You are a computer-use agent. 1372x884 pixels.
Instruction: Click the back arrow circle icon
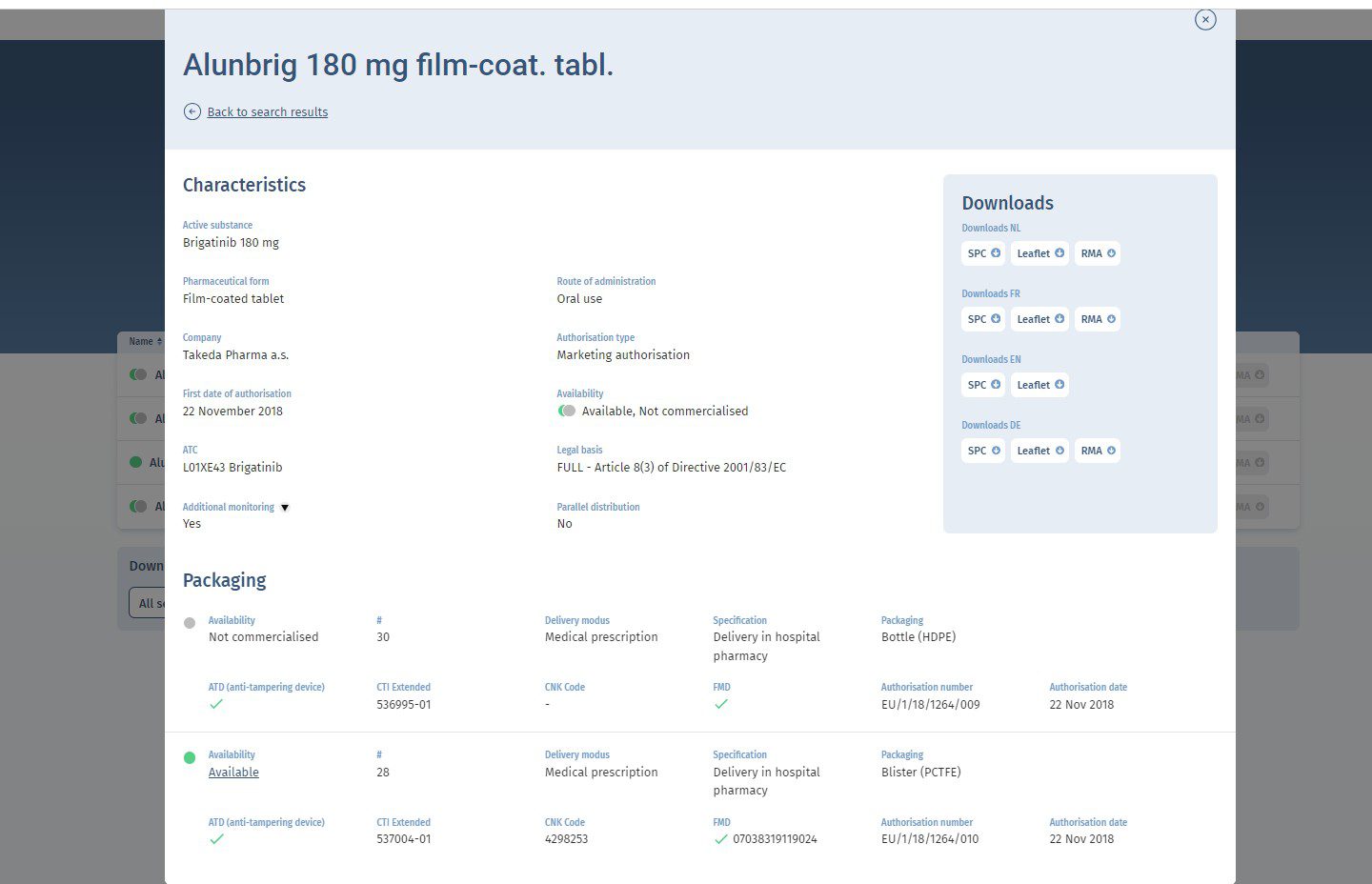(x=192, y=111)
